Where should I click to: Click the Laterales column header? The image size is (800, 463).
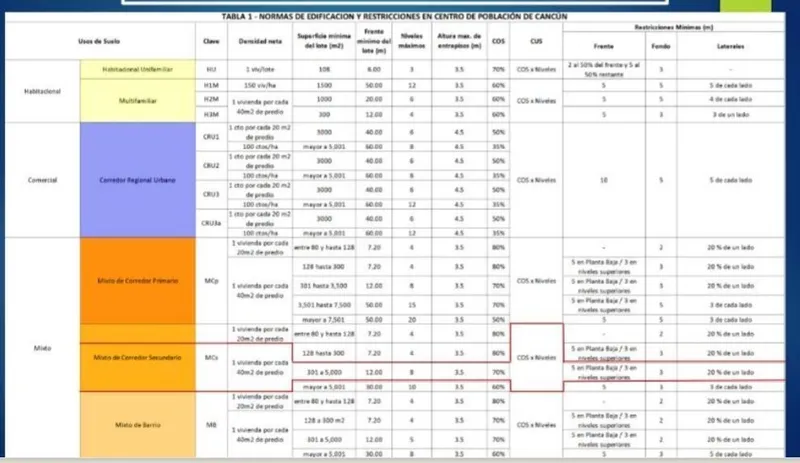tap(731, 46)
